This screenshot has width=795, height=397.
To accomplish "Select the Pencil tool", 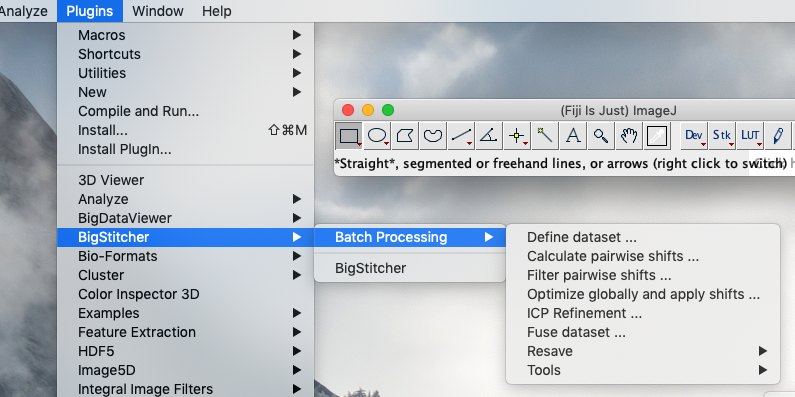I will pos(778,136).
